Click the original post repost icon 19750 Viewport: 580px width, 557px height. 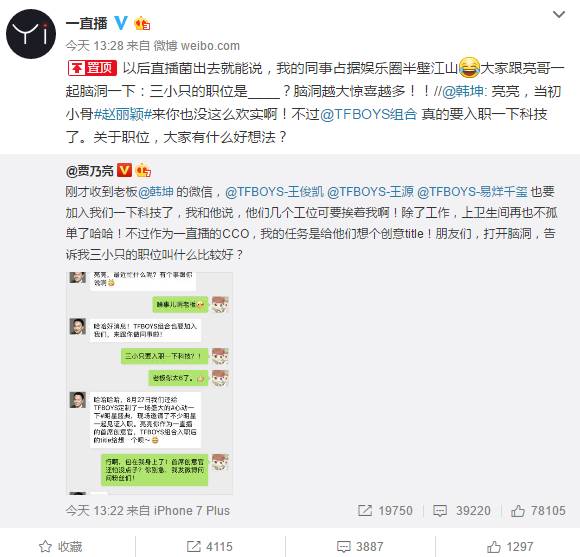[x=385, y=511]
